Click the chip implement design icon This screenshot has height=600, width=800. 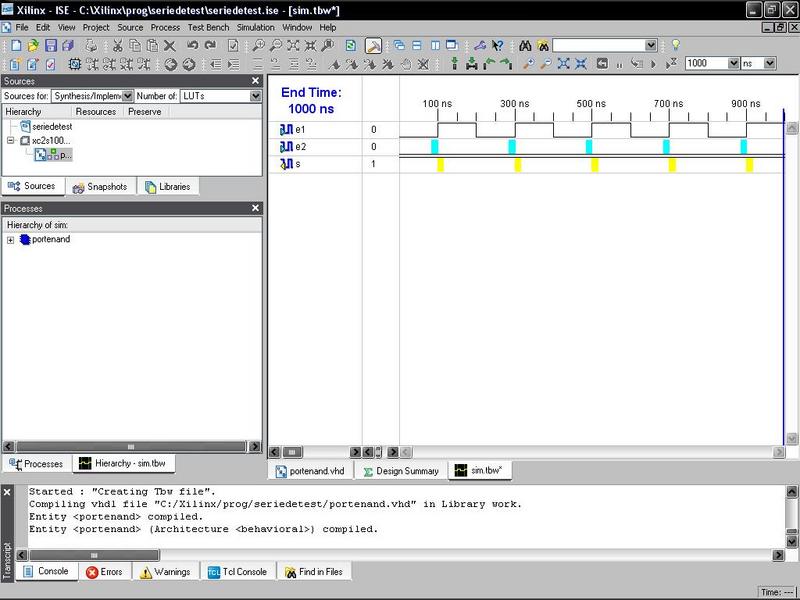point(74,64)
